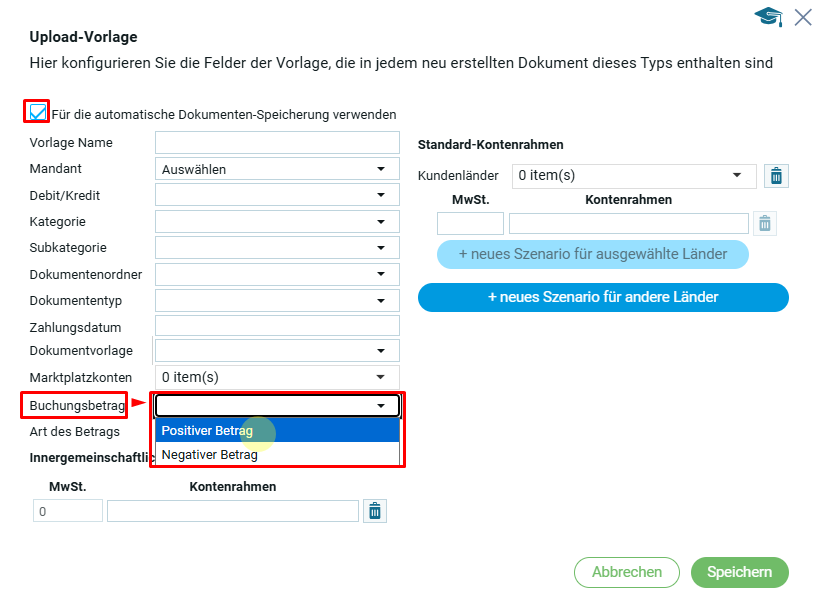The height and width of the screenshot is (601, 818).
Task: Open the Mandant dropdown
Action: (277, 169)
